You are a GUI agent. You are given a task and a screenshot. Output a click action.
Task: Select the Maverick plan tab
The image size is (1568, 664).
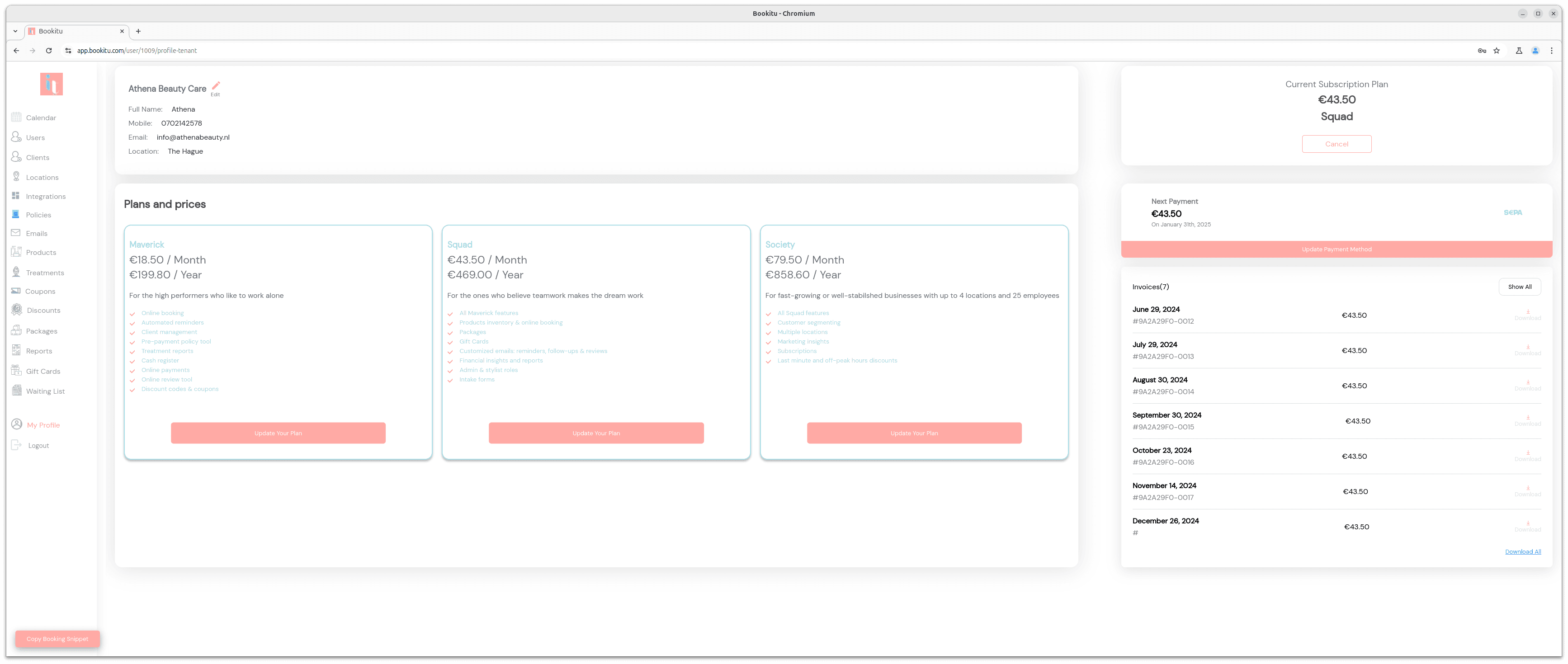pos(146,244)
